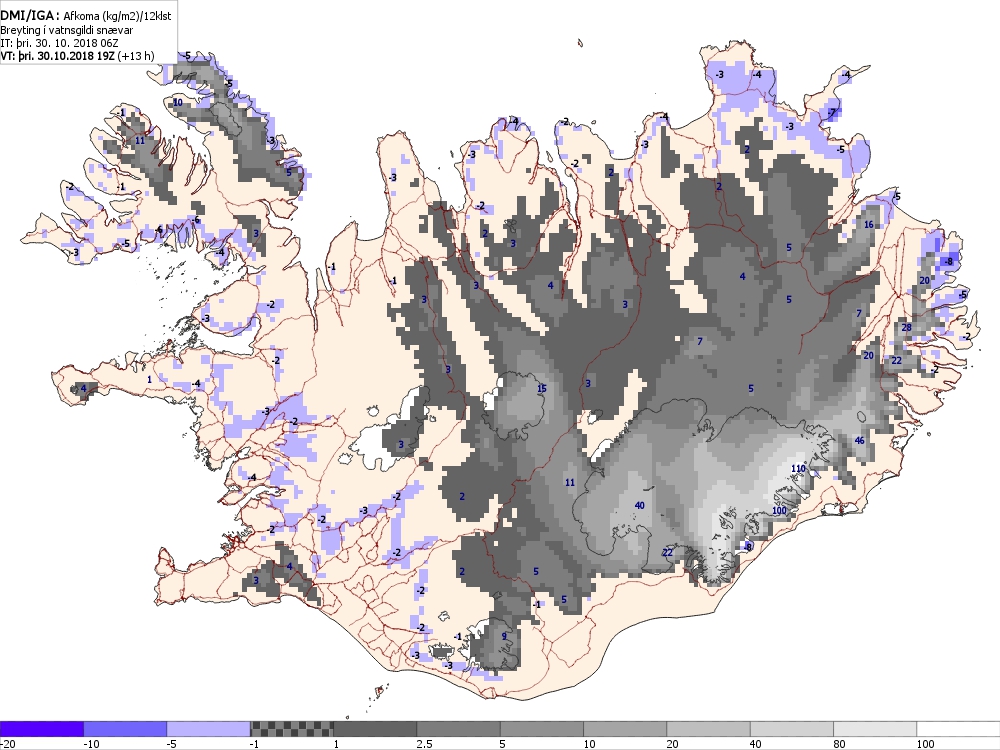The height and width of the screenshot is (750, 1000).
Task: Click the '110' value on the southeast glacier
Action: [x=798, y=468]
